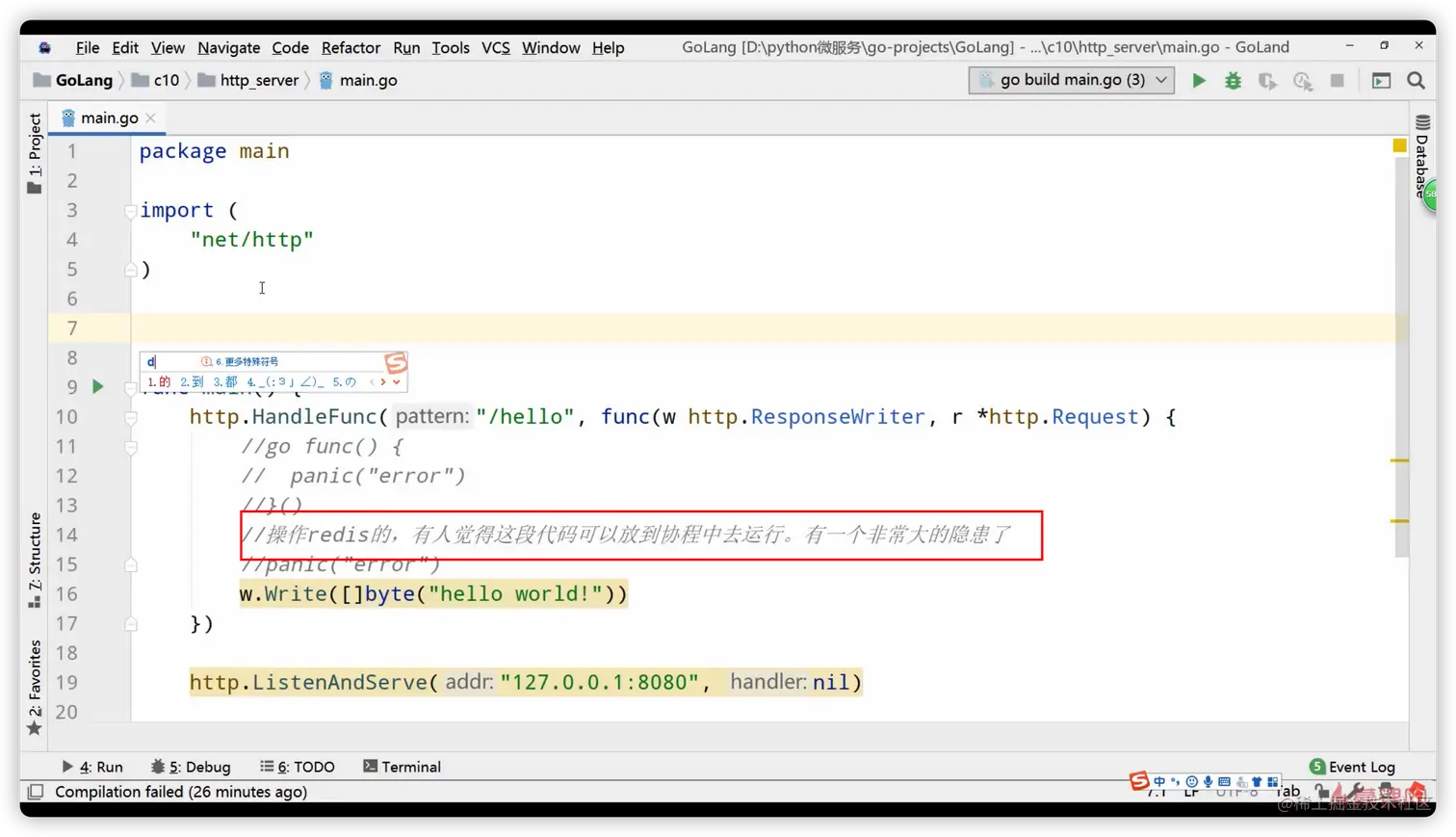Image resolution: width=1456 pixels, height=837 pixels.
Task: Open the Sogou skin shirt icon
Action: coord(1257,782)
